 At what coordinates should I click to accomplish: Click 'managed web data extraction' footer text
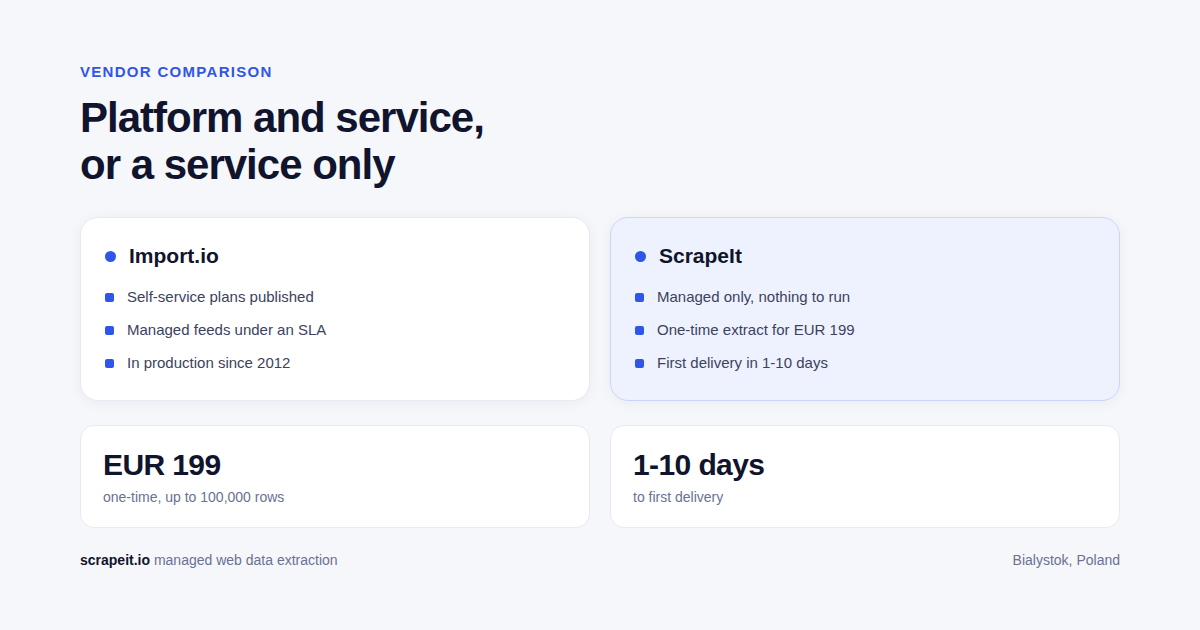click(246, 560)
